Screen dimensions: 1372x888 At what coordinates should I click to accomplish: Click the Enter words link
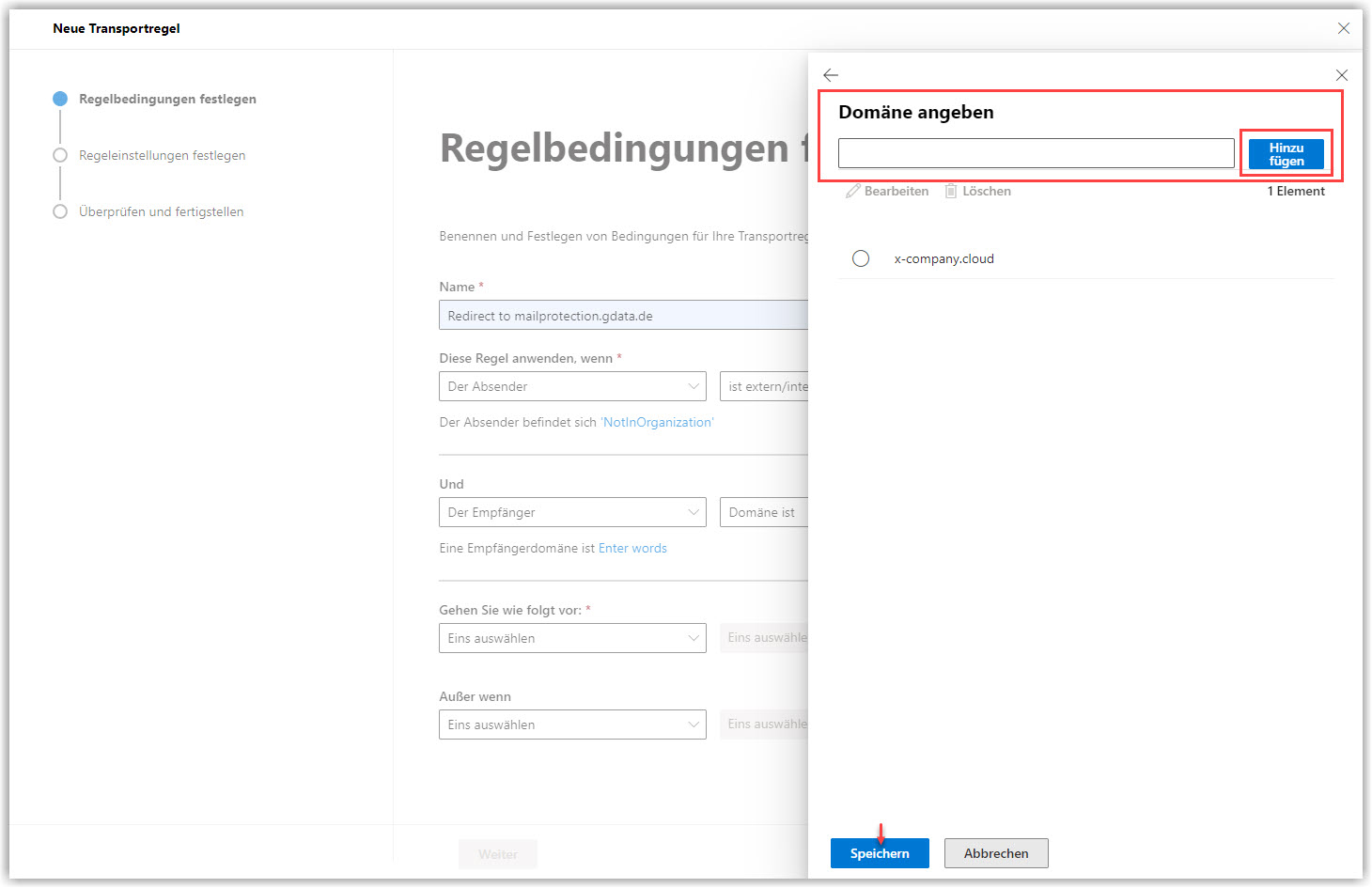(632, 548)
